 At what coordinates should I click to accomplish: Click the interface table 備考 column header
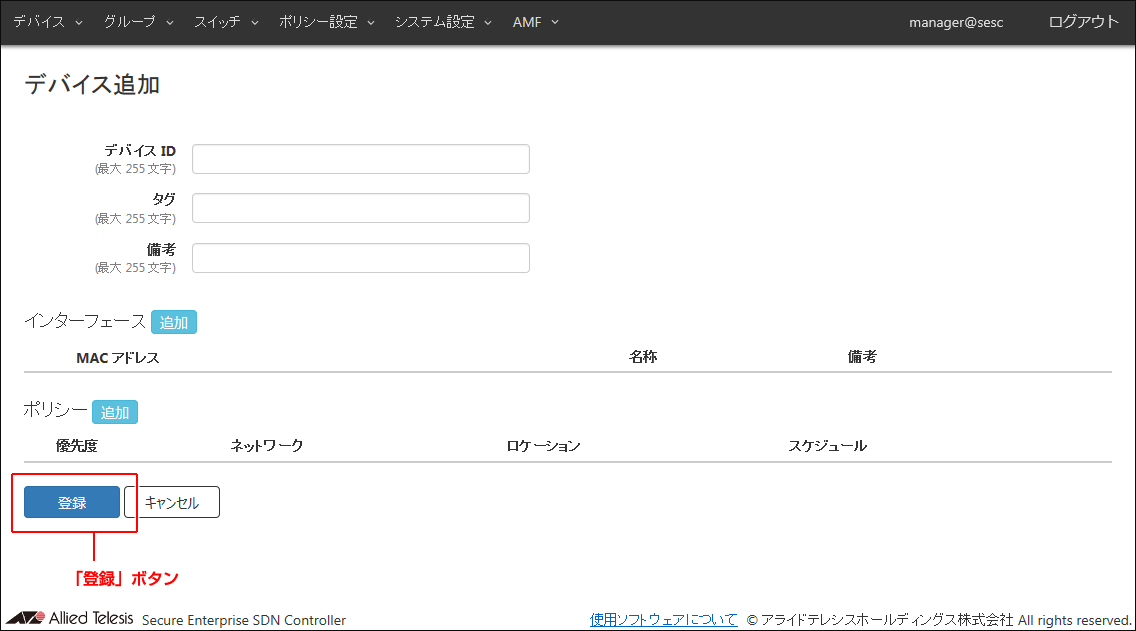[x=862, y=356]
